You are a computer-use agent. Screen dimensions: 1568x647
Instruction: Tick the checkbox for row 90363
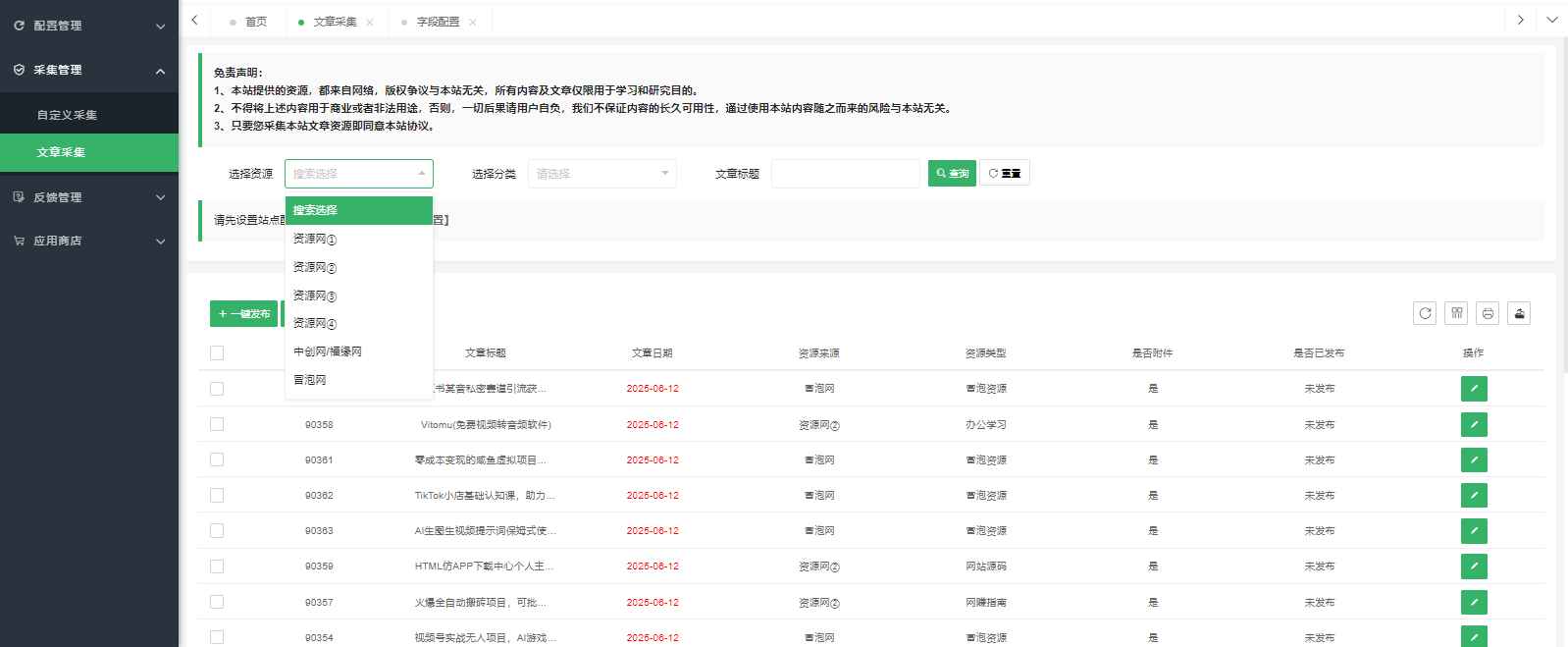click(217, 531)
